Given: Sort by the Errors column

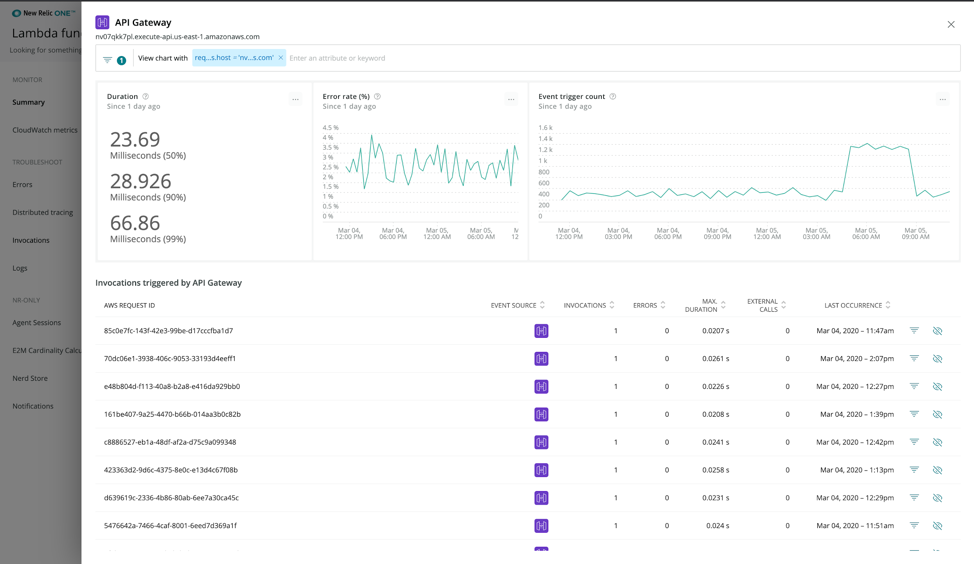Looking at the screenshot, I should (649, 305).
